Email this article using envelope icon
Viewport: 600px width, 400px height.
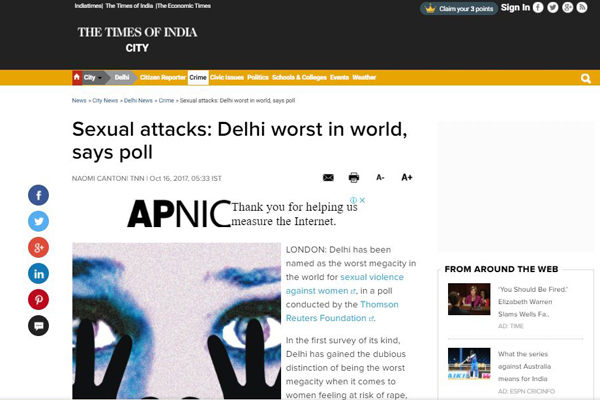point(328,178)
